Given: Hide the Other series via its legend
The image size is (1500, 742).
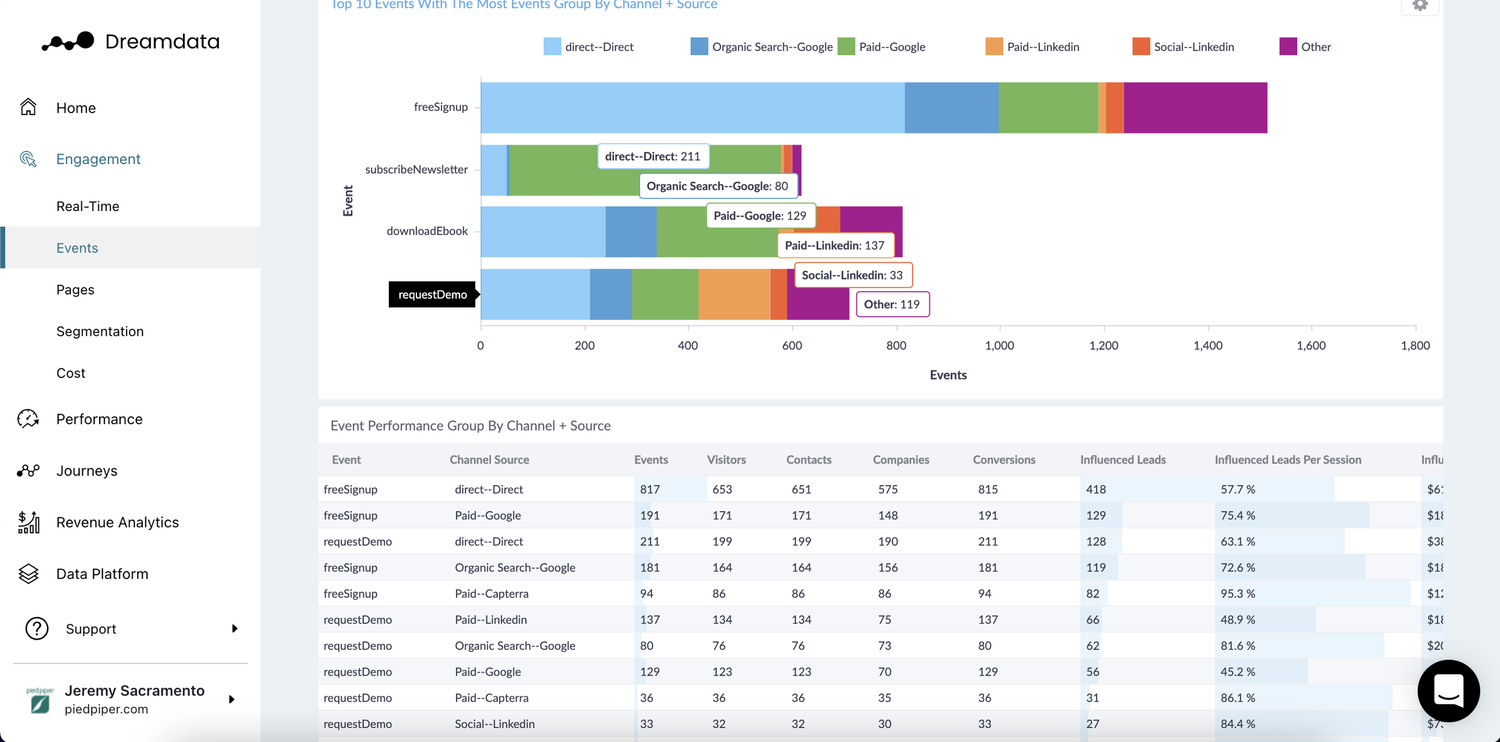Looking at the screenshot, I should (1305, 46).
